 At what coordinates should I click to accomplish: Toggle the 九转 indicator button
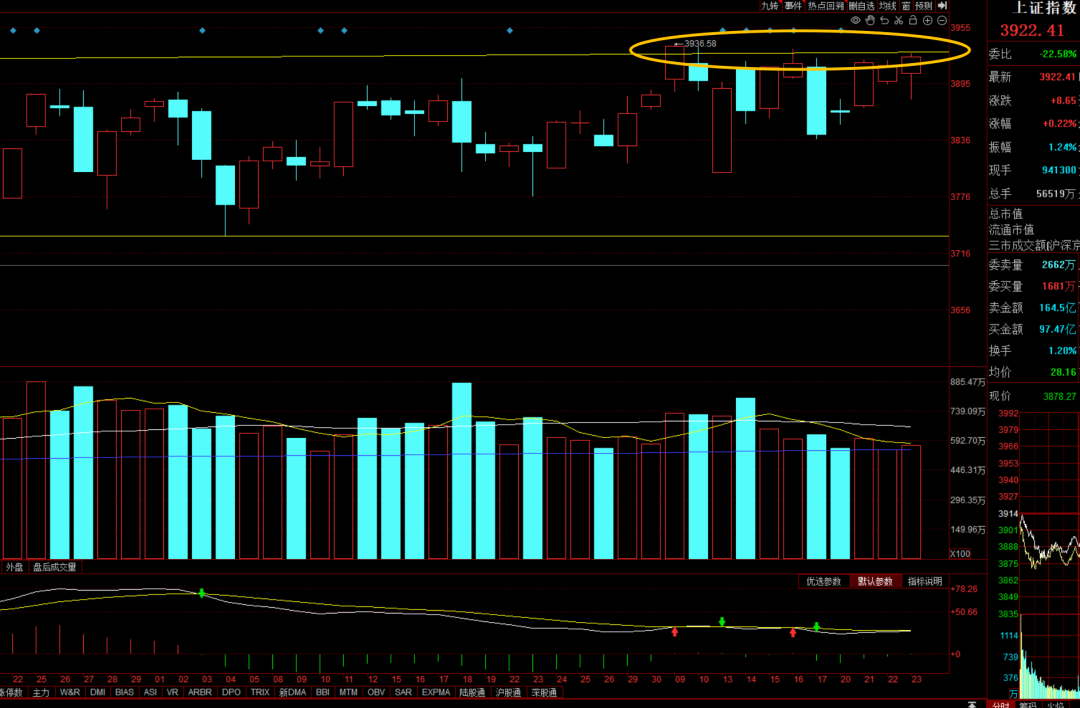click(769, 6)
